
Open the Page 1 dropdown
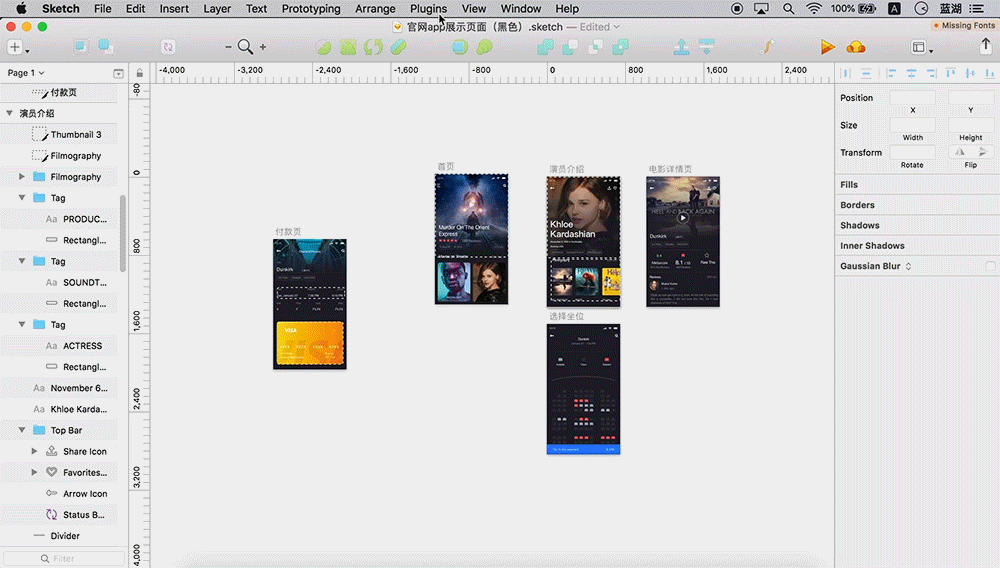(x=26, y=73)
